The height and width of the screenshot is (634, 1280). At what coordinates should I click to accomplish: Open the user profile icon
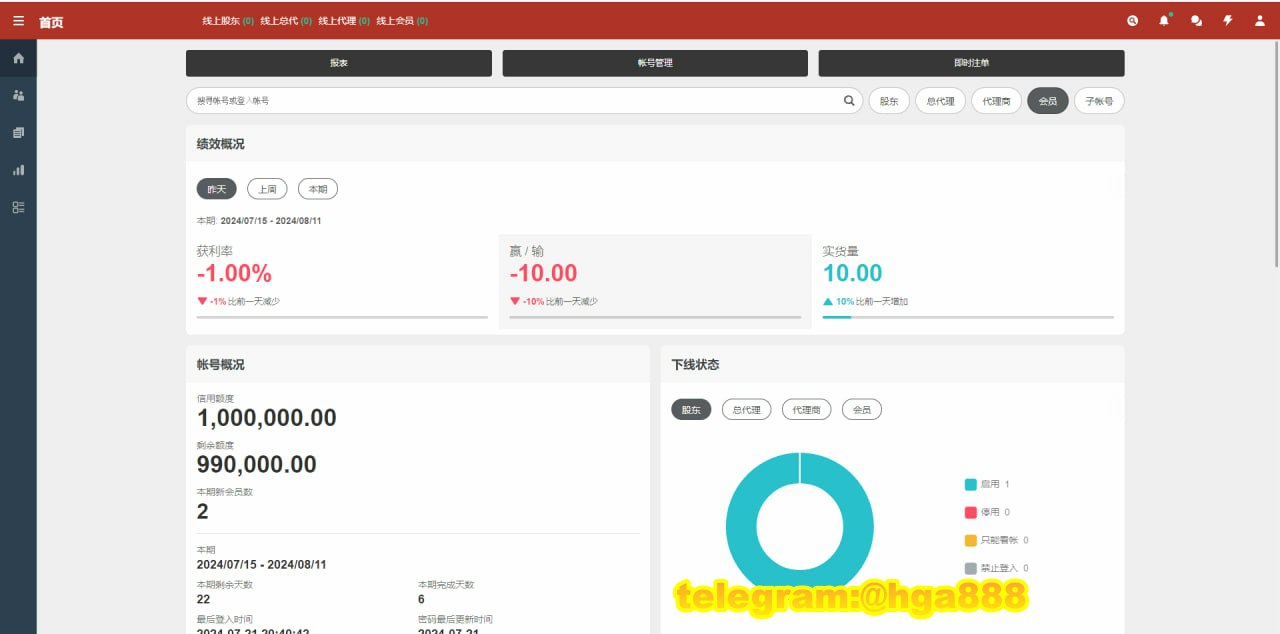pyautogui.click(x=1259, y=21)
